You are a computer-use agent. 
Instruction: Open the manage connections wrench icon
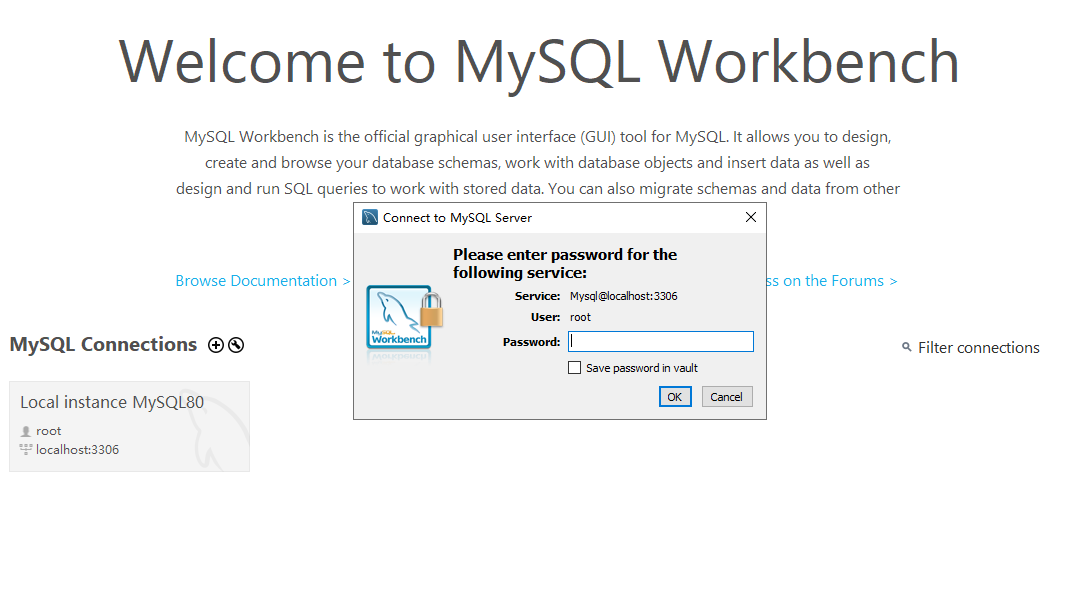point(236,345)
